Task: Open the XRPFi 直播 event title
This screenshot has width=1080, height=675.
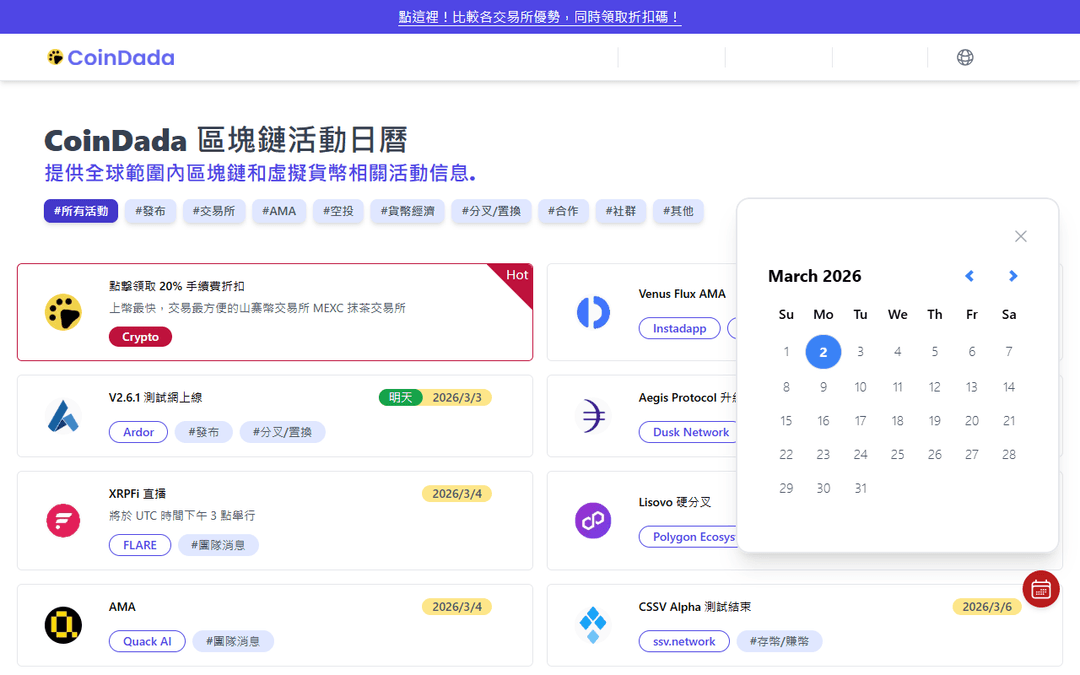Action: pos(137,494)
